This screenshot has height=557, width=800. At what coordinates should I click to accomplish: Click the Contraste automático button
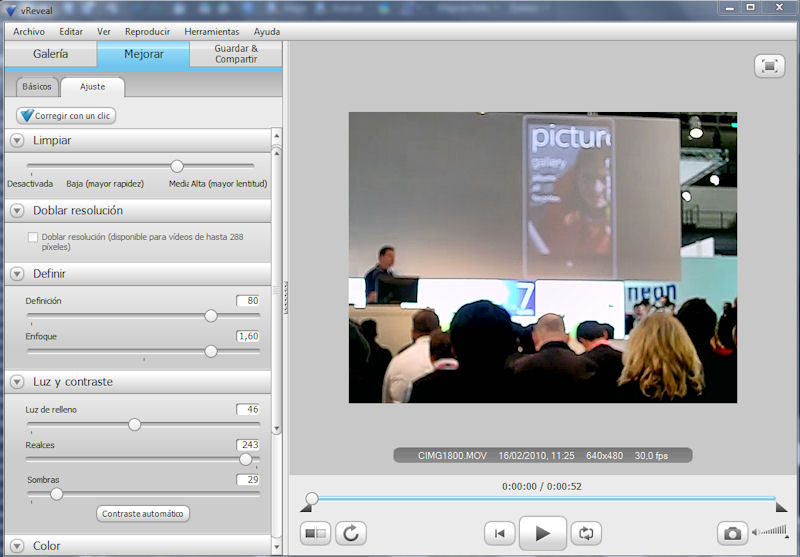[143, 514]
